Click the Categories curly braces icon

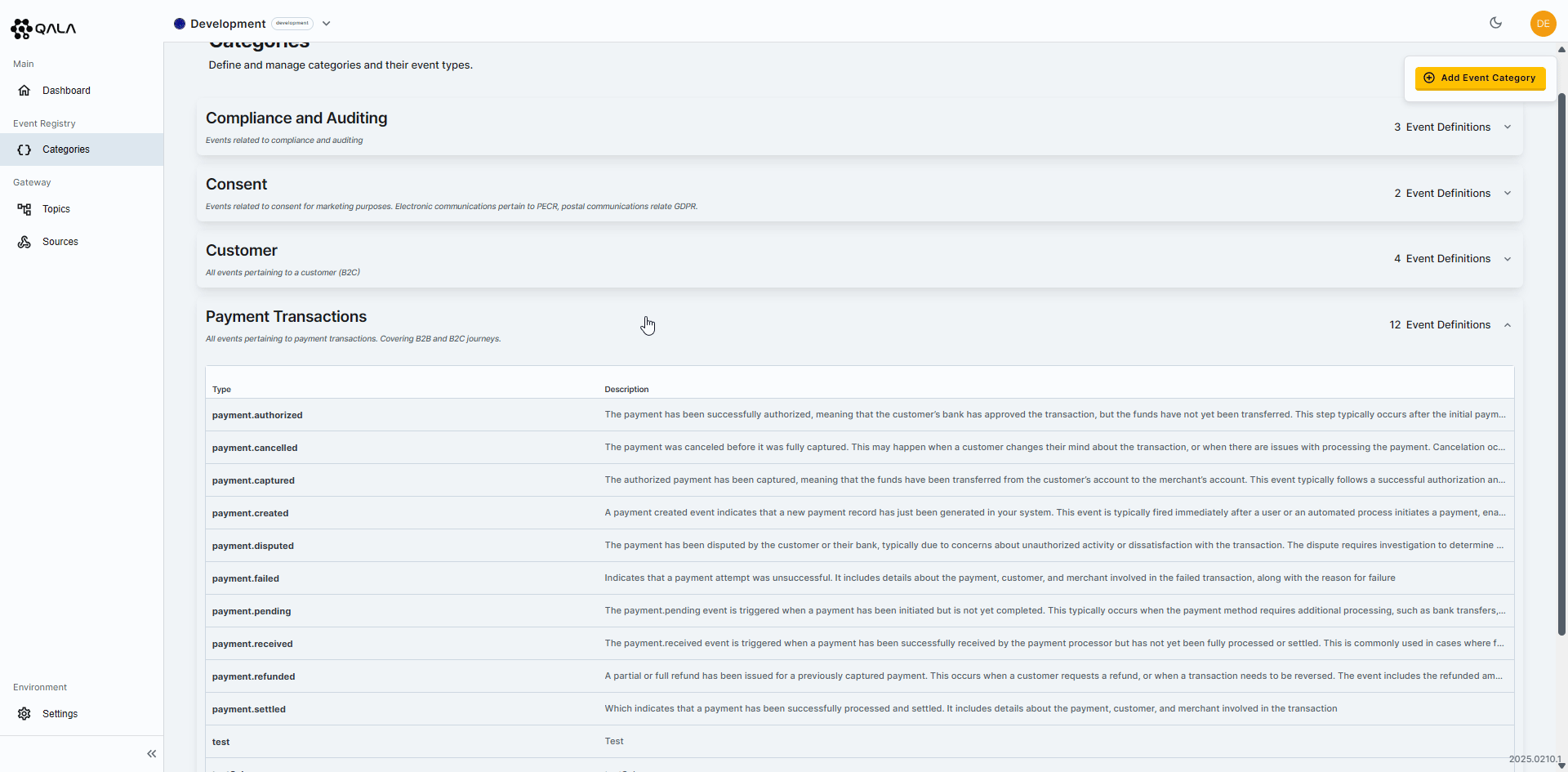pos(24,149)
